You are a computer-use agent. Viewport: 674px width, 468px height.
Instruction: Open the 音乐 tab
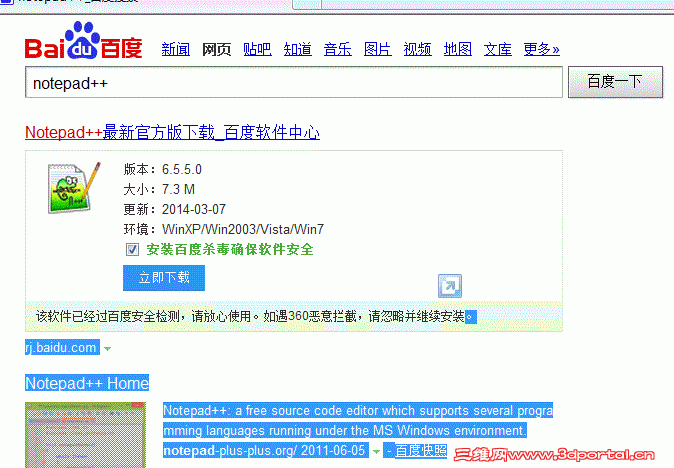(x=337, y=49)
